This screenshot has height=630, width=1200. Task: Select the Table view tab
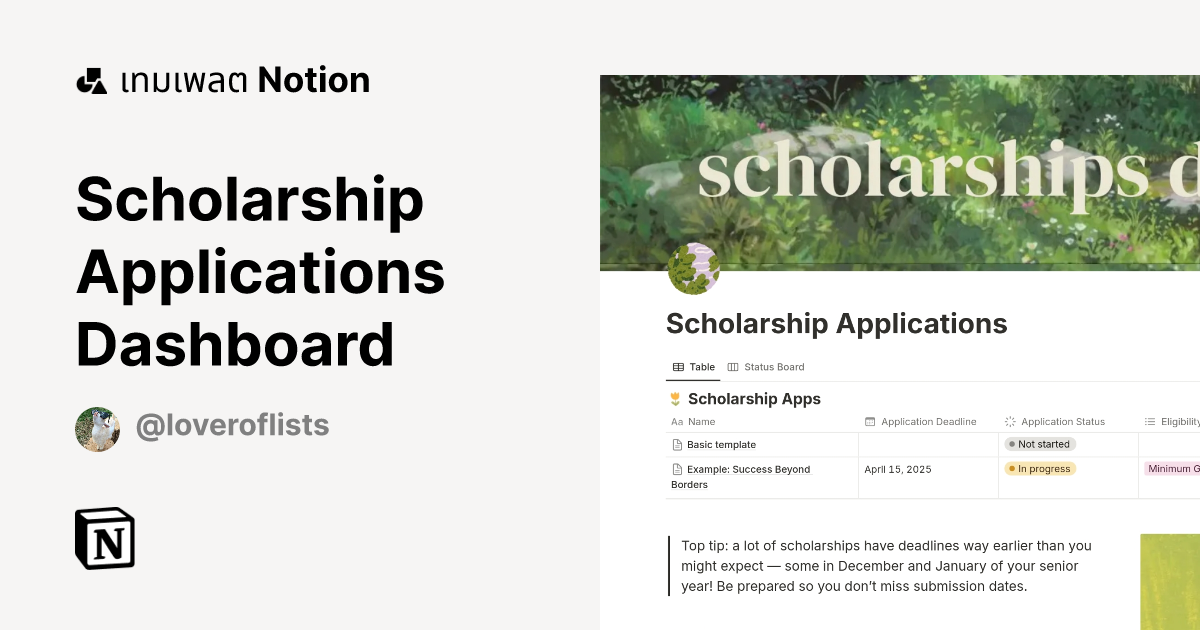[x=693, y=367]
